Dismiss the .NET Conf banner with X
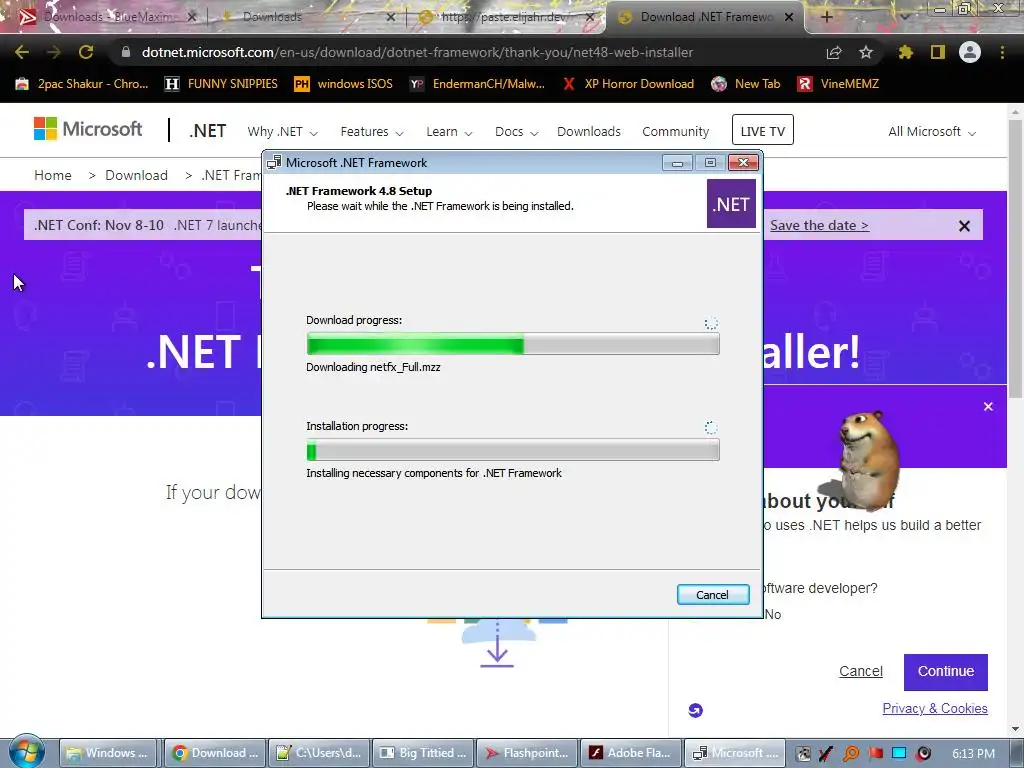This screenshot has height=768, width=1024. coord(964,226)
